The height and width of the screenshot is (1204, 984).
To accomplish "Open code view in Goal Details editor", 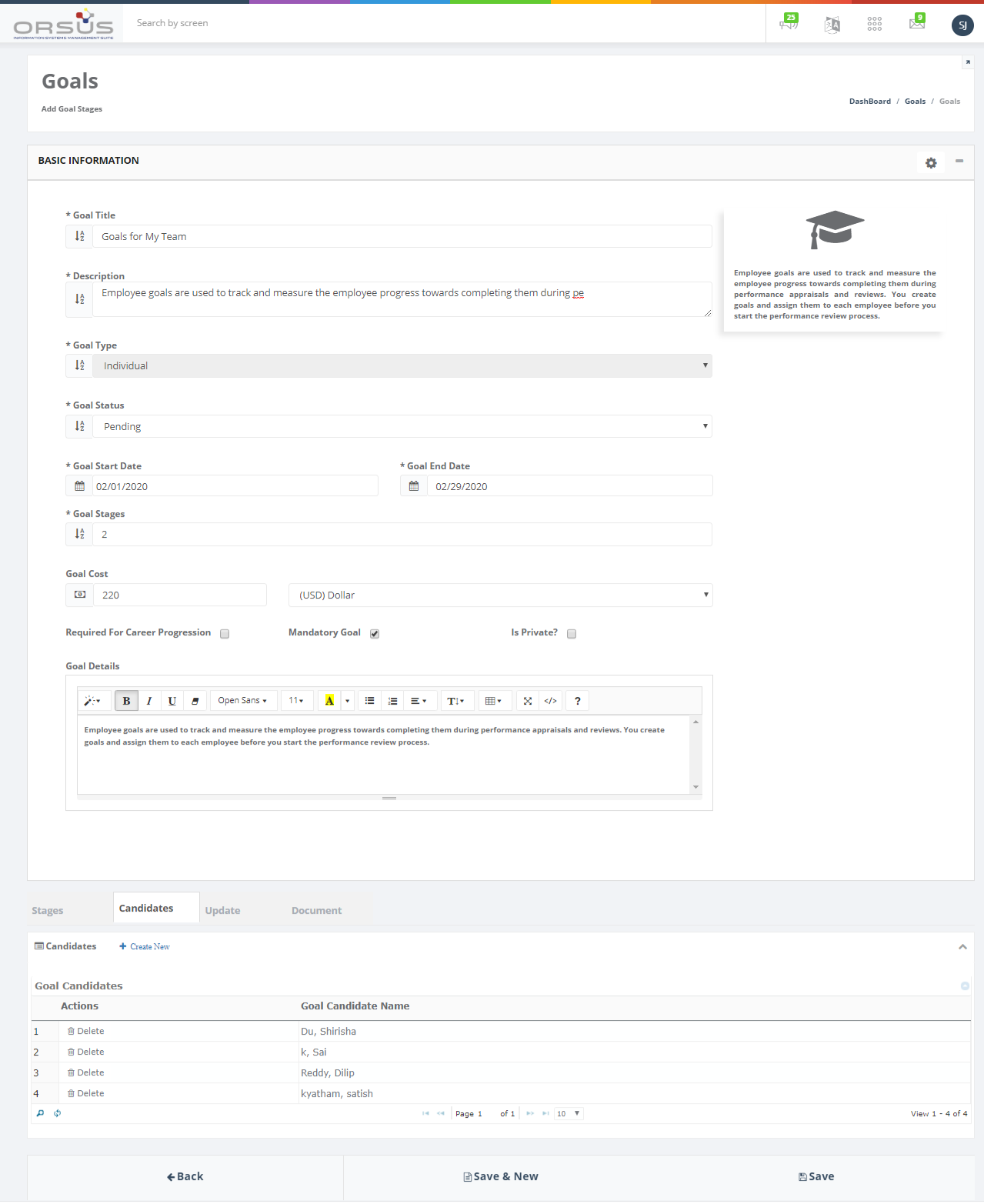I will coord(551,701).
